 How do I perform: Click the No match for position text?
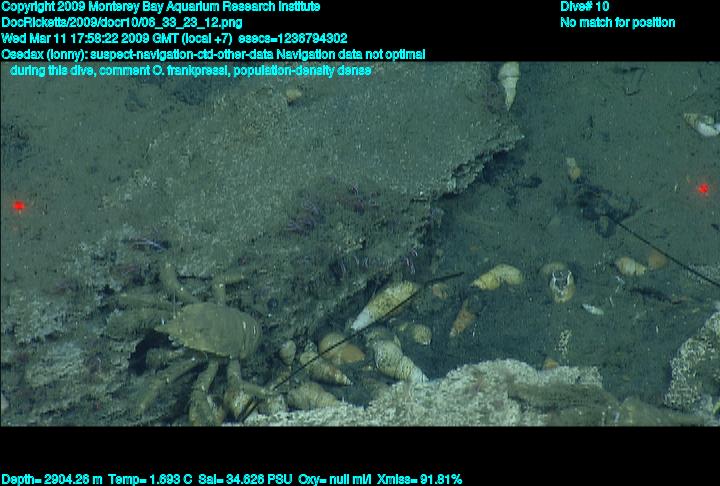click(x=618, y=23)
